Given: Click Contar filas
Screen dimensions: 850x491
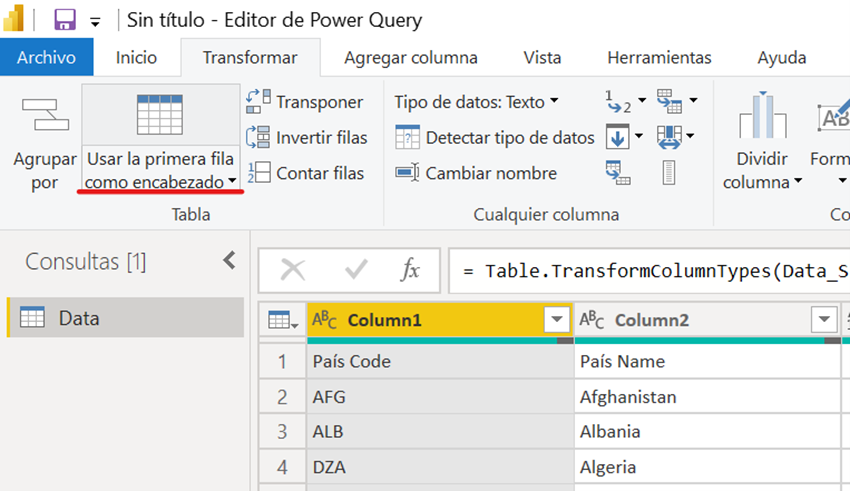Looking at the screenshot, I should point(305,173).
